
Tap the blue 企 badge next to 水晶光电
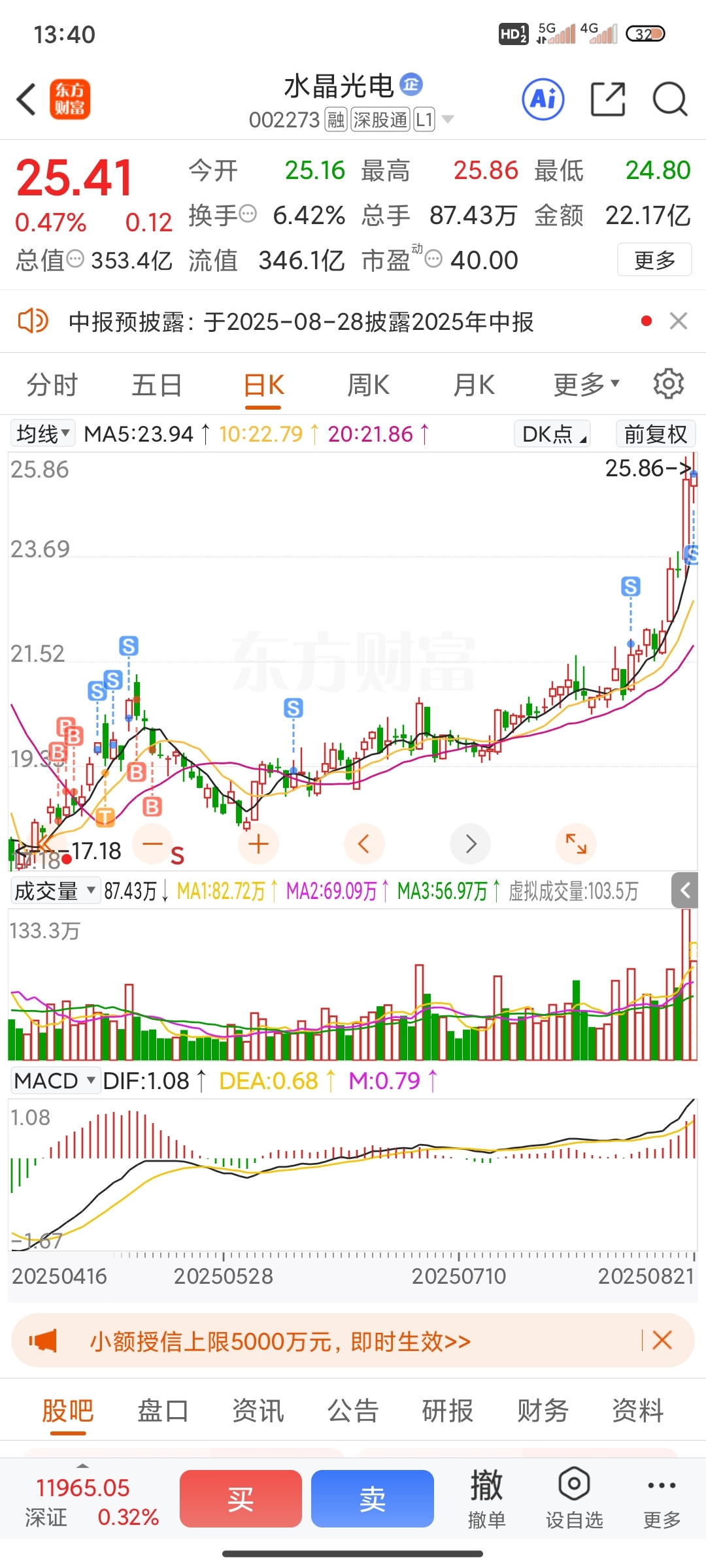pyautogui.click(x=411, y=84)
